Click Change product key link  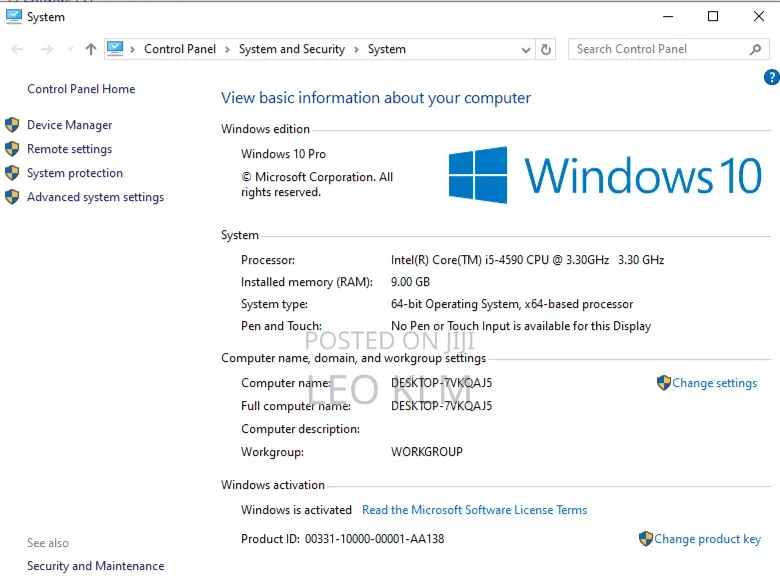(707, 539)
